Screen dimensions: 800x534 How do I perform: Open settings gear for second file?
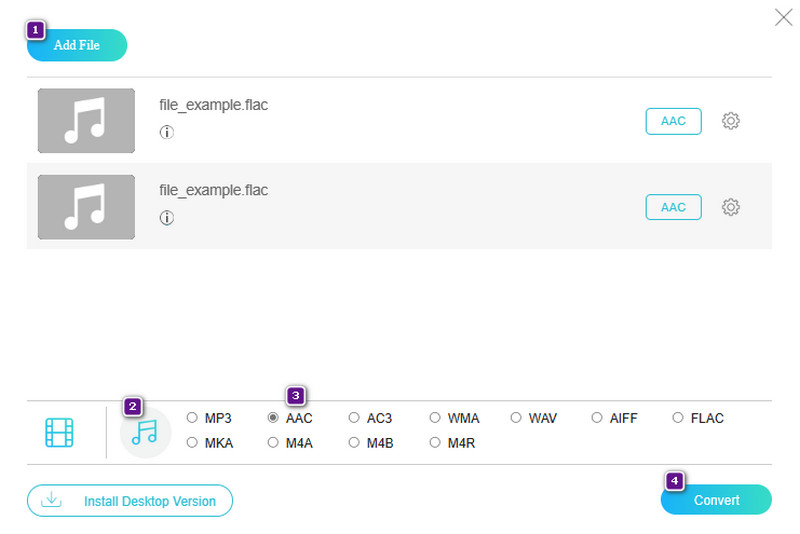pyautogui.click(x=731, y=207)
